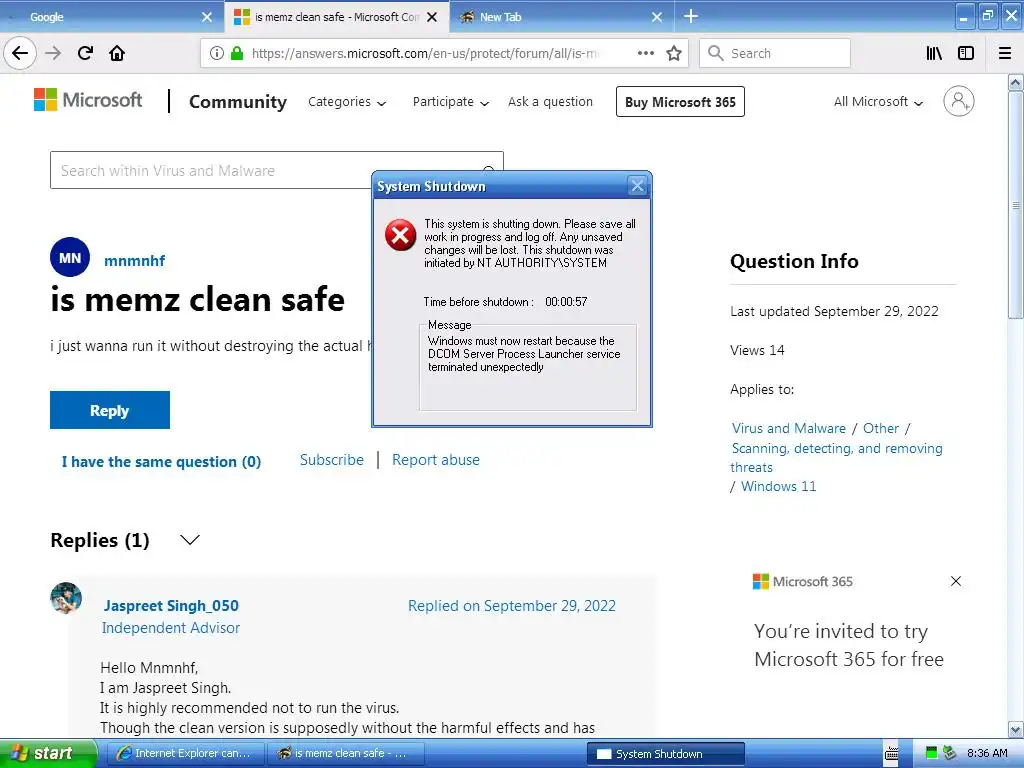This screenshot has width=1024, height=768.
Task: Open mnmnhf user profile link
Action: [x=135, y=261]
